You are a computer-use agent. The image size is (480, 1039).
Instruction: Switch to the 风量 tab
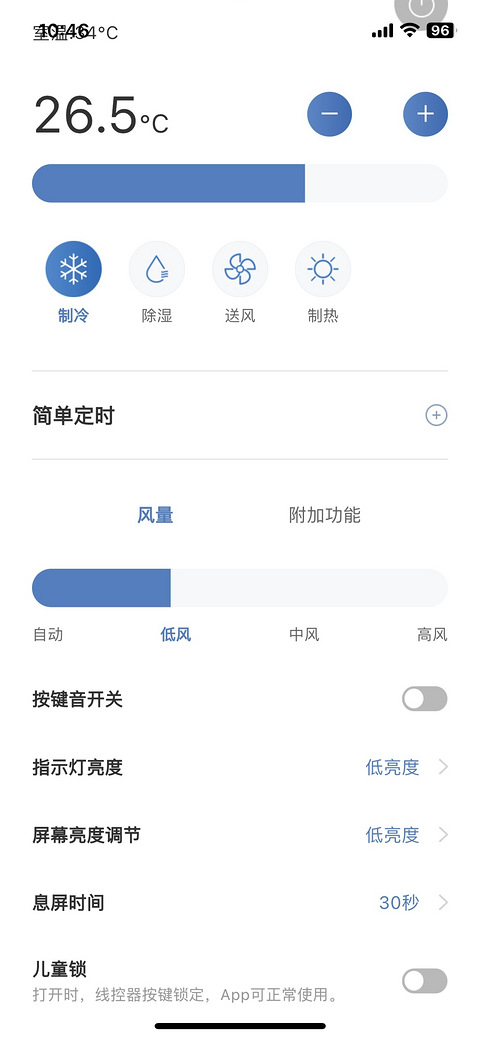pyautogui.click(x=156, y=515)
